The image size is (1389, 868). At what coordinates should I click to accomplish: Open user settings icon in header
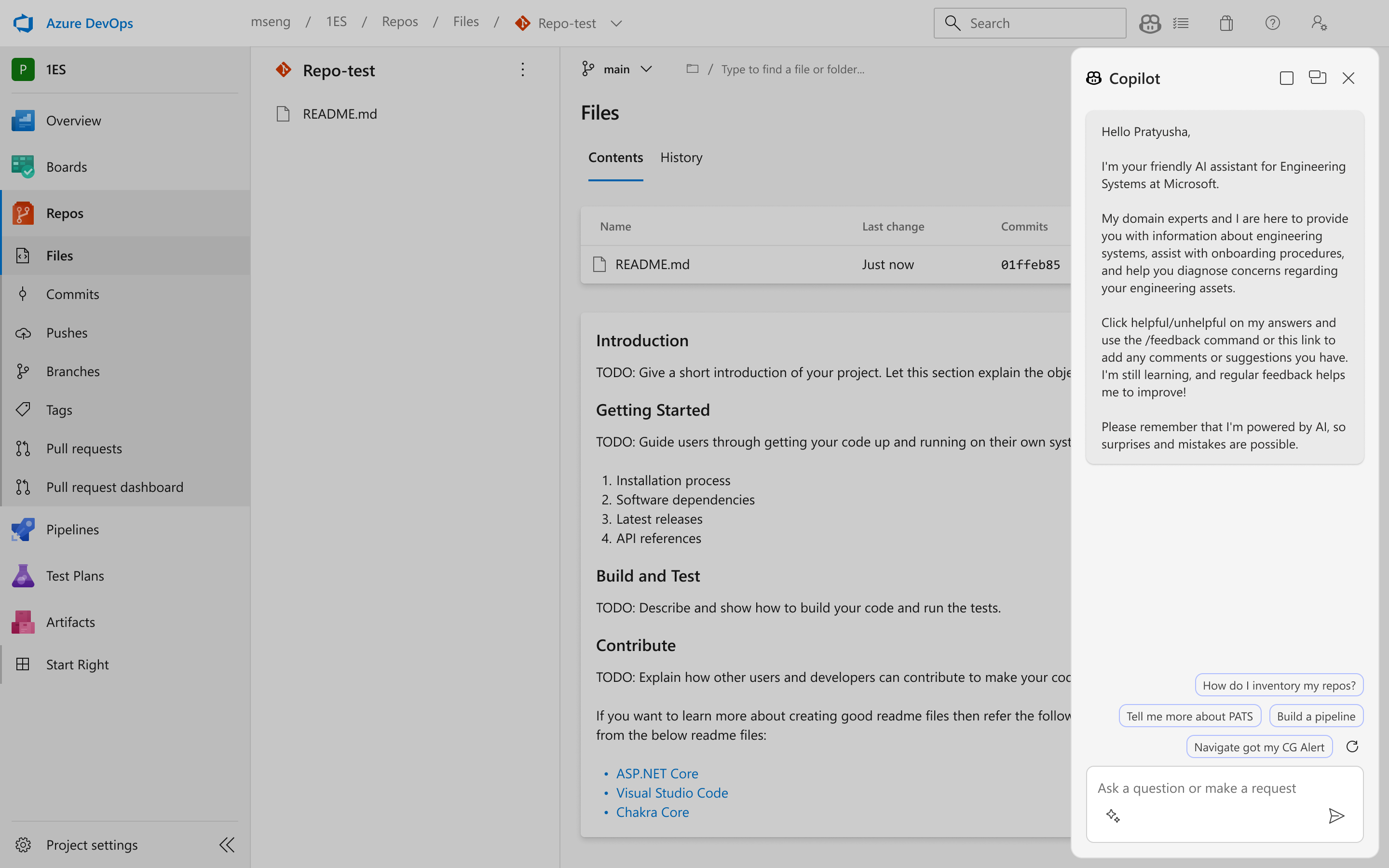point(1319,23)
